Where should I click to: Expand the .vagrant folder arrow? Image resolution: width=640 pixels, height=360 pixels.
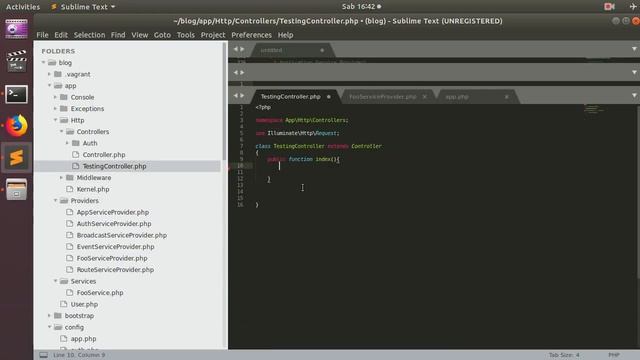tap(49, 74)
